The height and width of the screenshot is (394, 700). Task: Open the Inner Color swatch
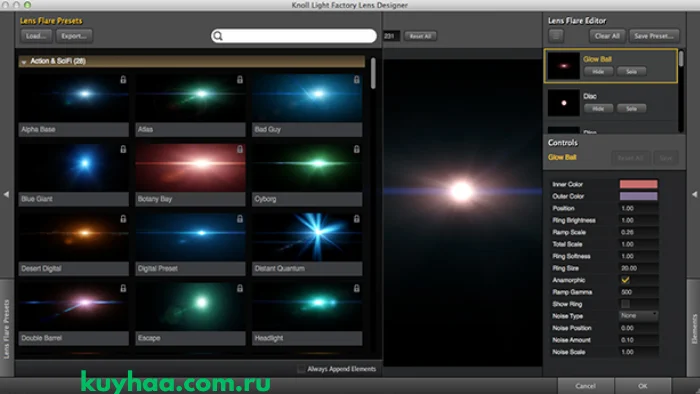point(638,184)
